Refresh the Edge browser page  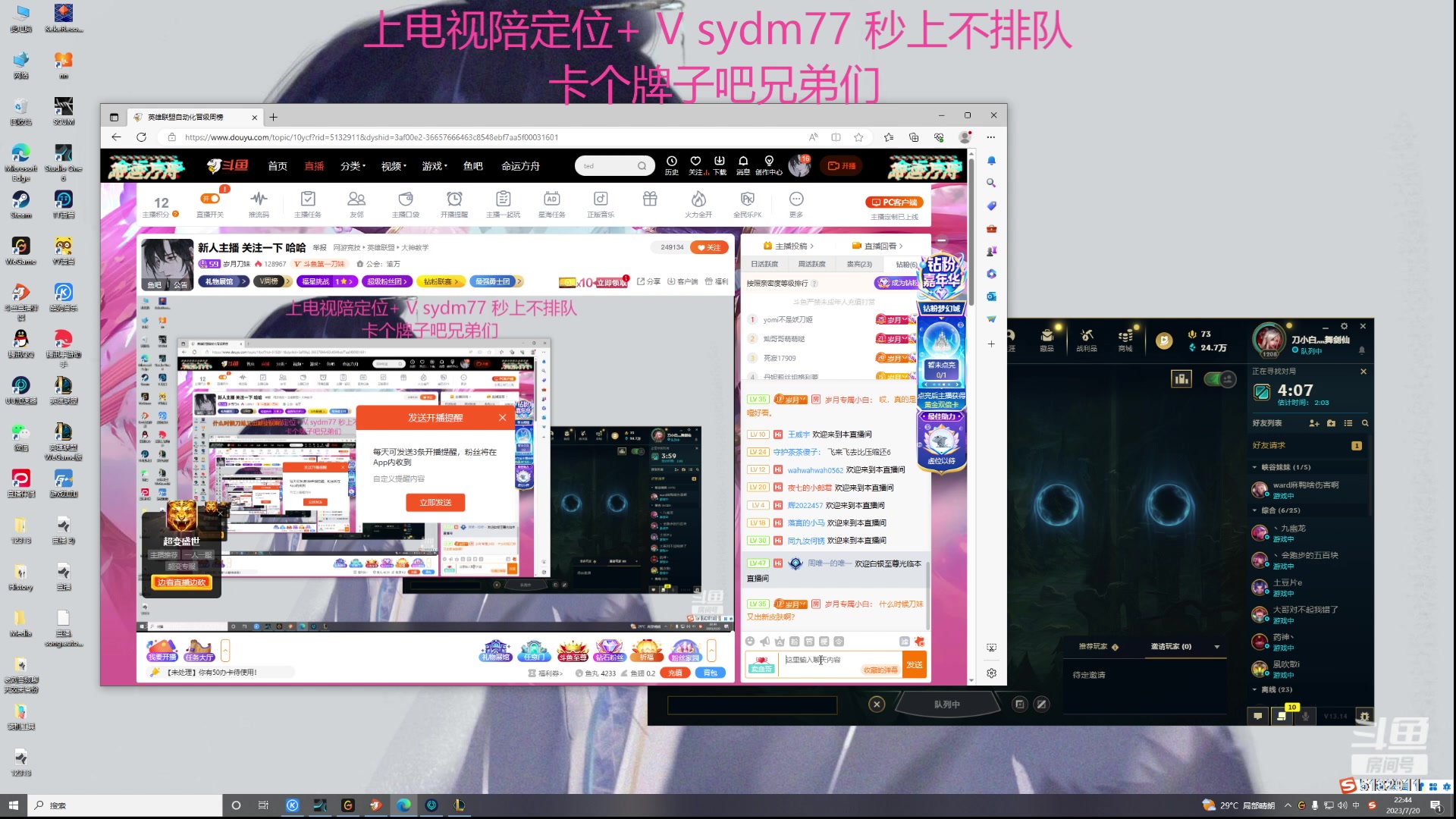pos(141,137)
